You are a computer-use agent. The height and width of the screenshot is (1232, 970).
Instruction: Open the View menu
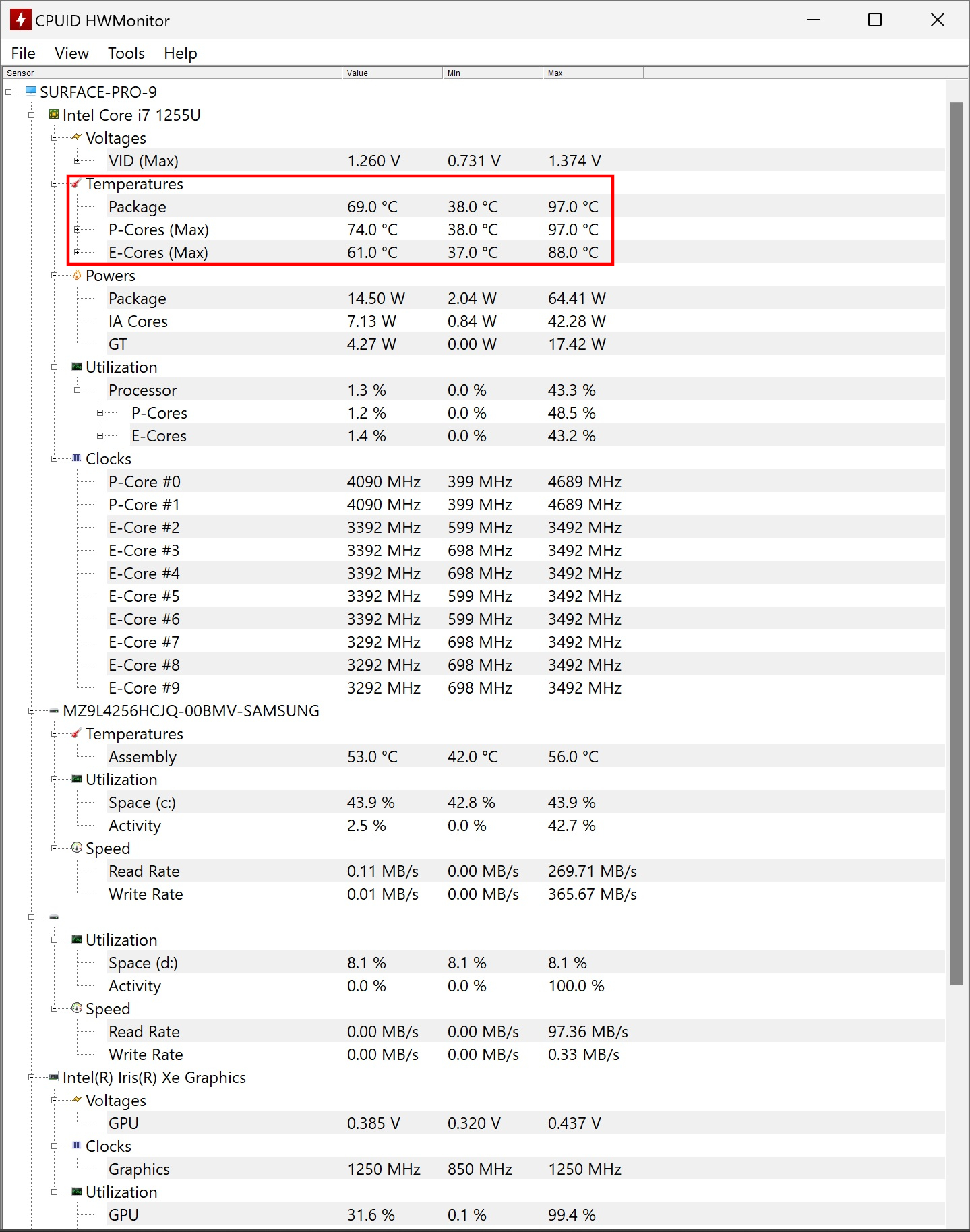71,53
